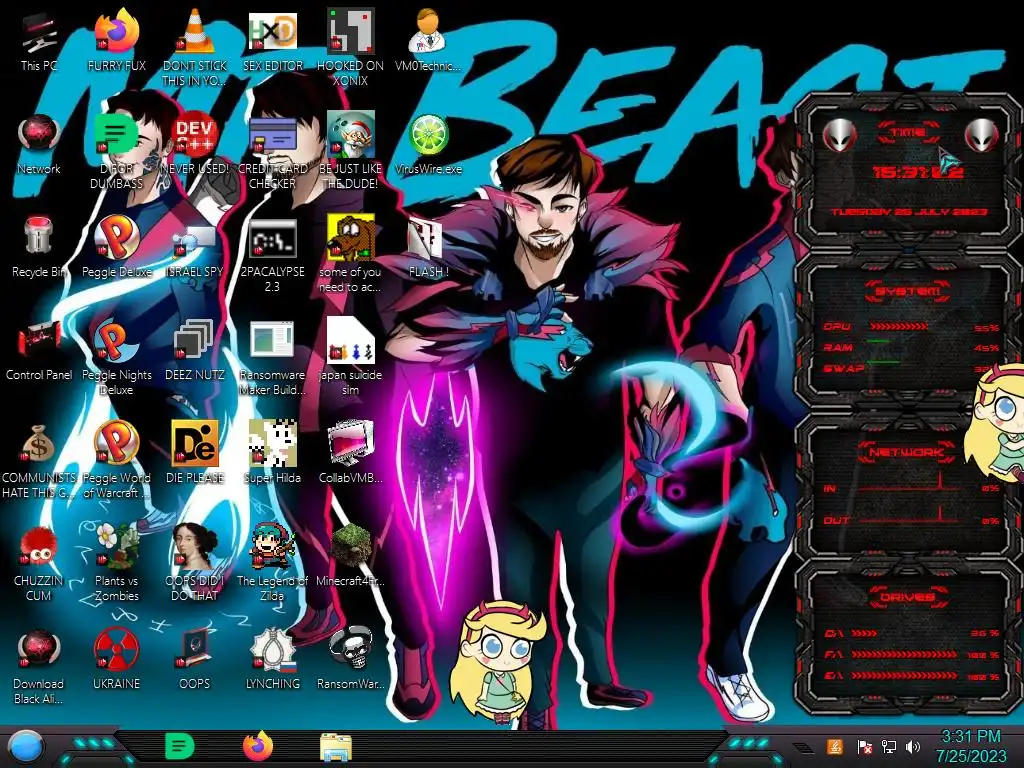Click the F:\ drive usage bar
This screenshot has height=768, width=1024.
(904, 654)
